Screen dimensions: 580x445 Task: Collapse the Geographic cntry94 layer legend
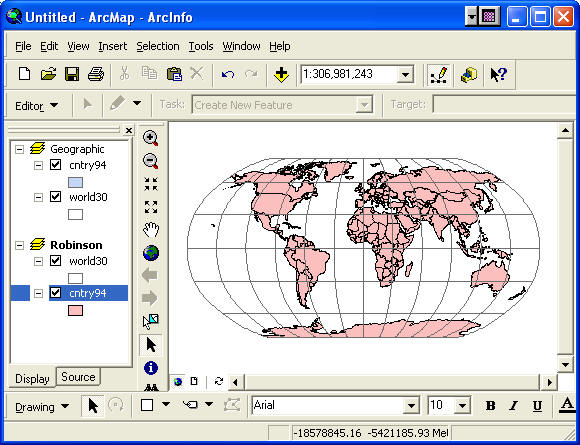(x=38, y=165)
